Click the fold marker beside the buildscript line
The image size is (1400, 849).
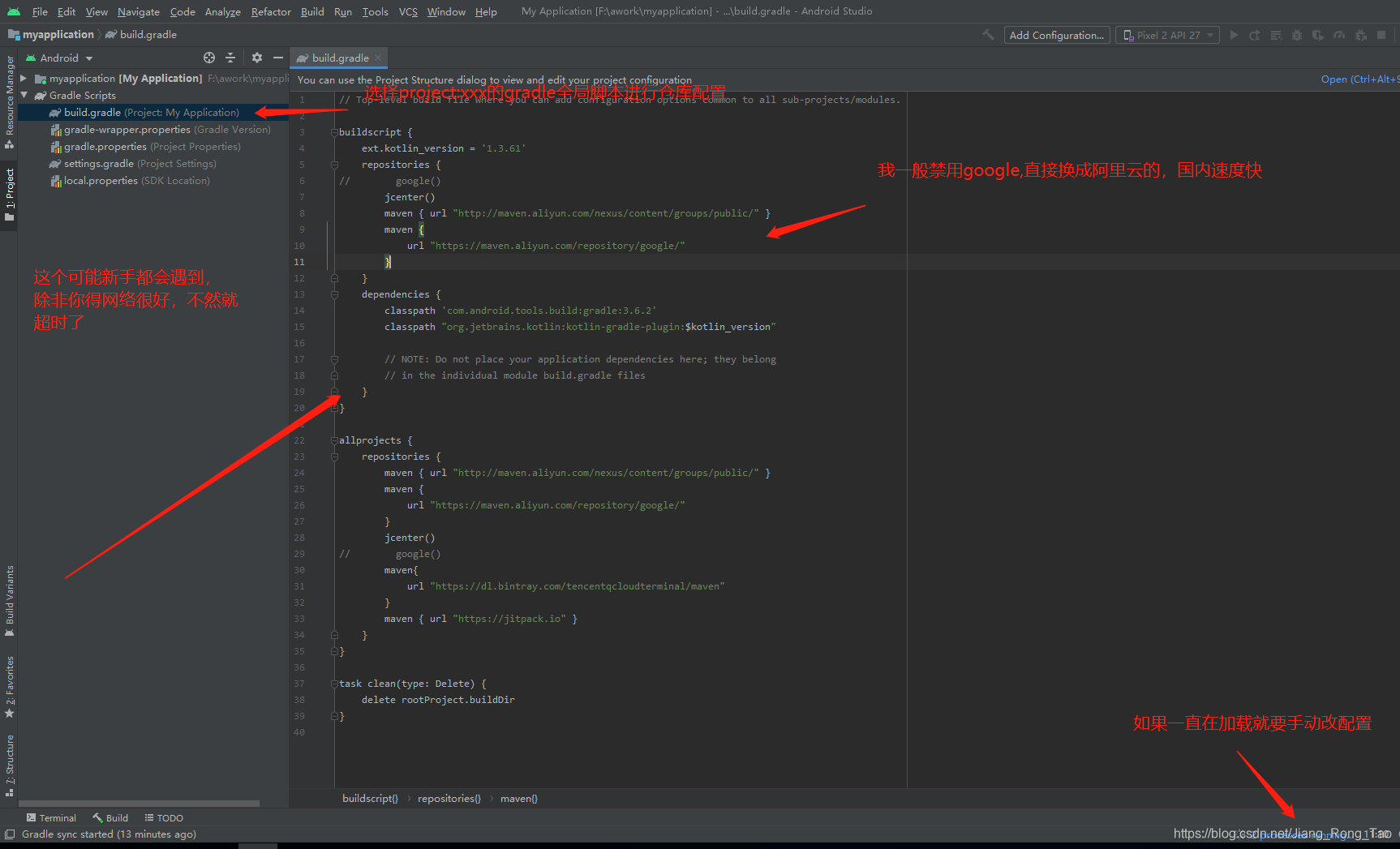point(334,132)
